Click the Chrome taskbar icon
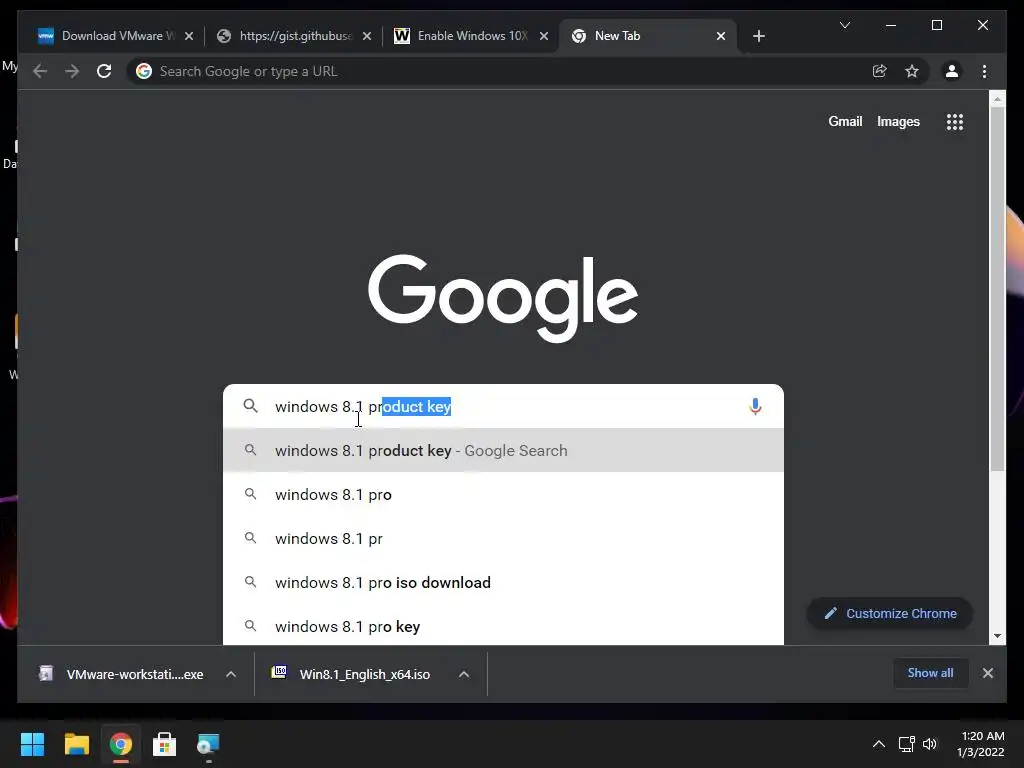1024x768 pixels. click(x=120, y=744)
